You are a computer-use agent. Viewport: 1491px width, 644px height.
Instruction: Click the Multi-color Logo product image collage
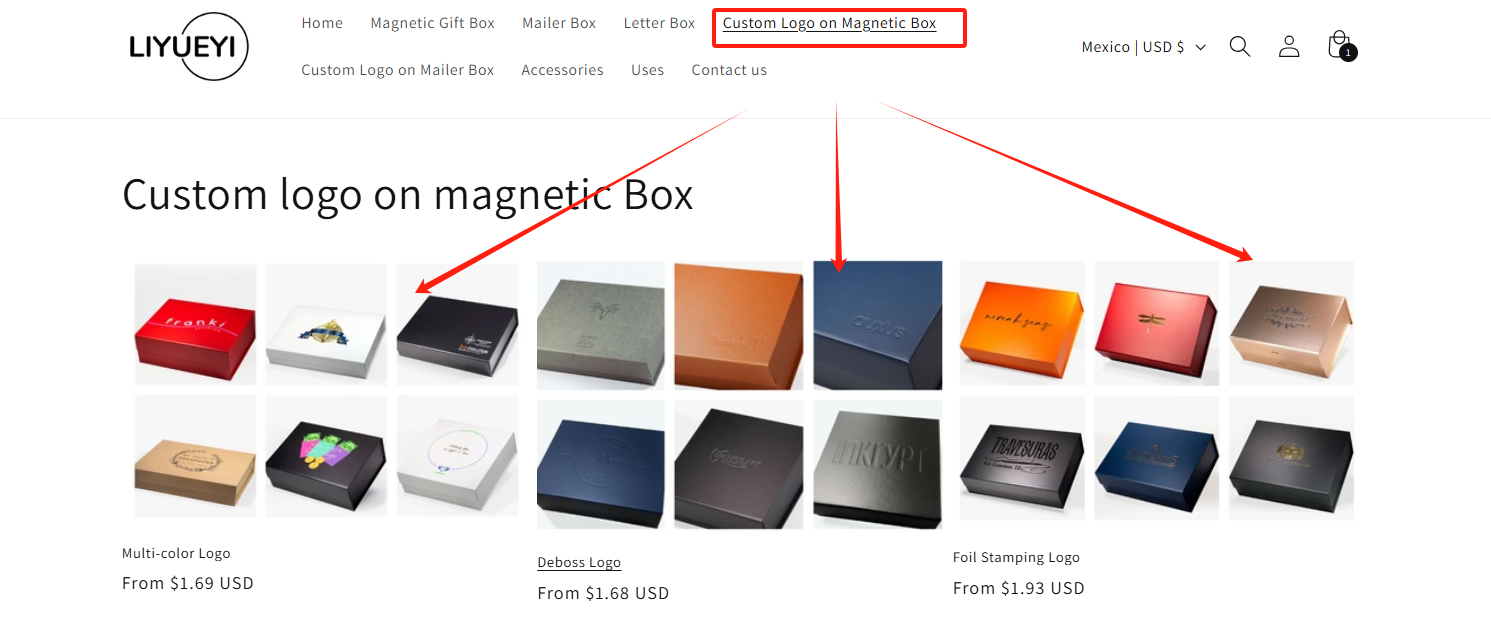click(x=326, y=390)
